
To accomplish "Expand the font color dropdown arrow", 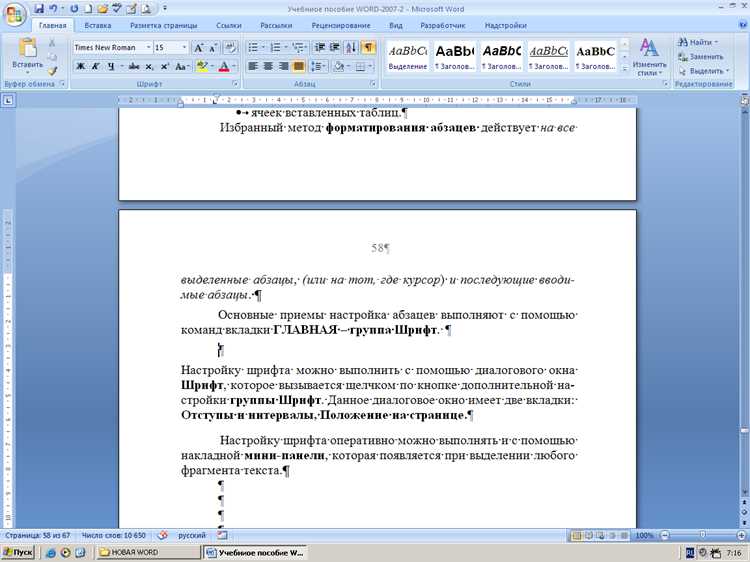I will click(x=234, y=66).
